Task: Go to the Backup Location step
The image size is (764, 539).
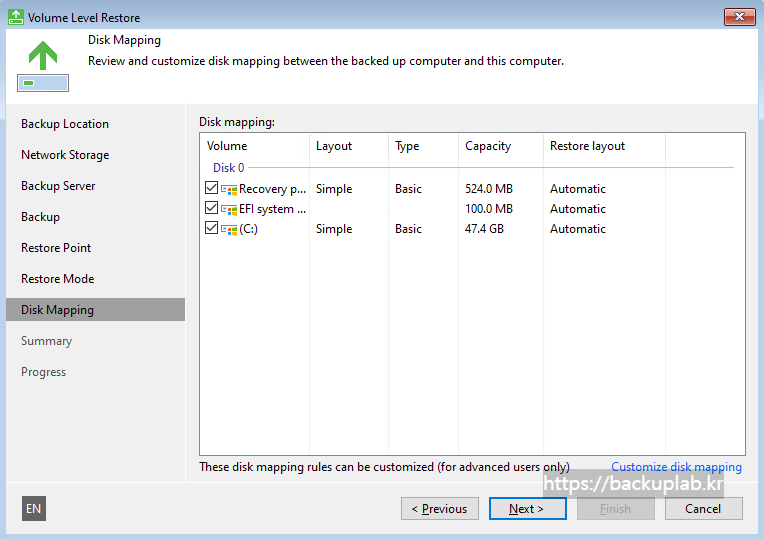Action: click(65, 124)
